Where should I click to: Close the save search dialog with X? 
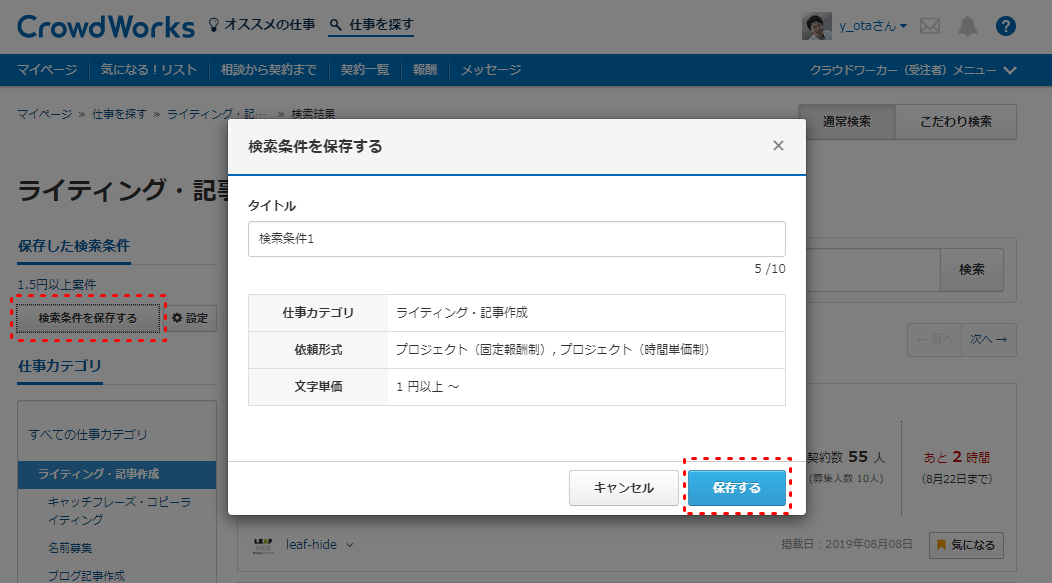[x=778, y=146]
